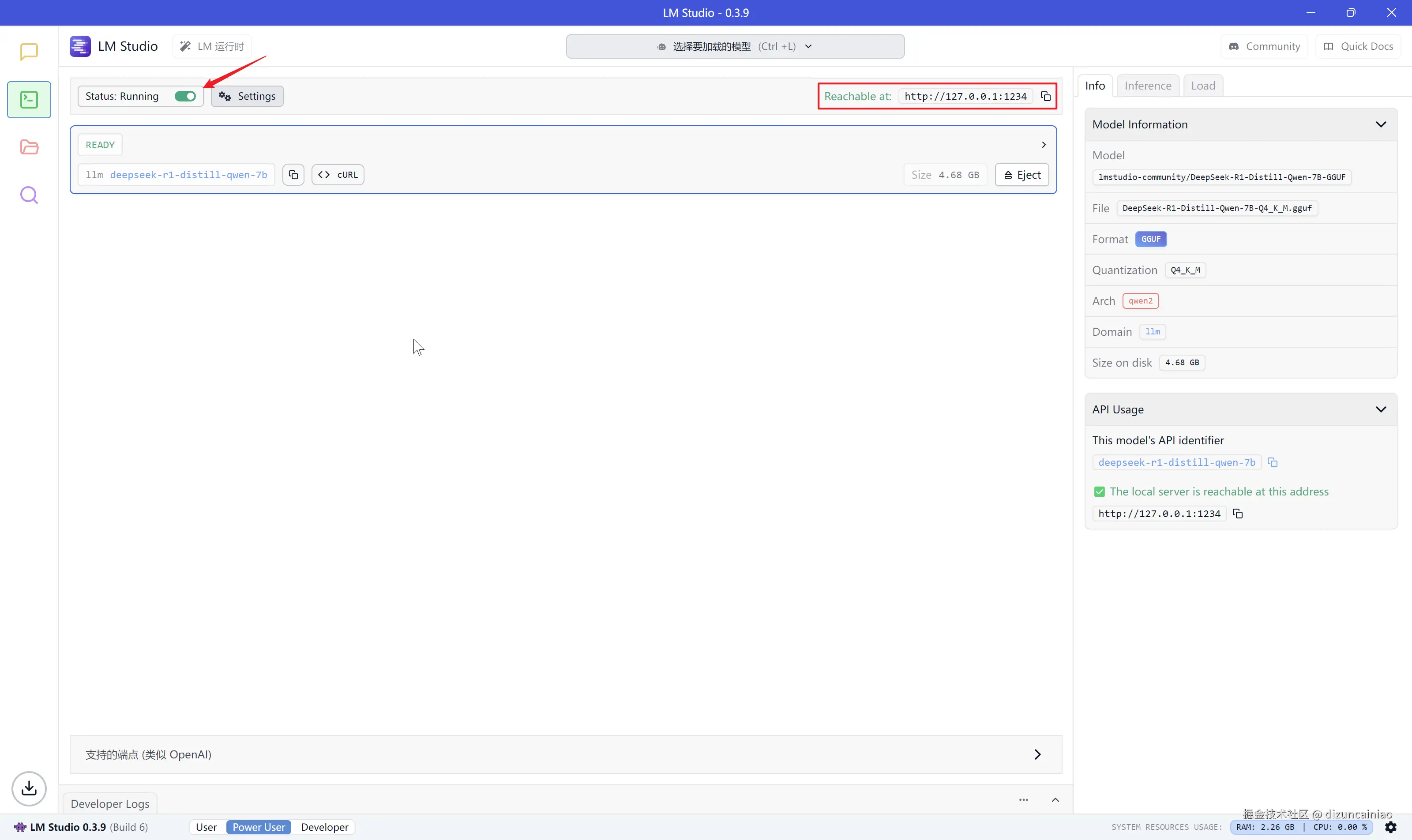Minimize the LM Studio window
The image size is (1412, 840).
click(1310, 12)
